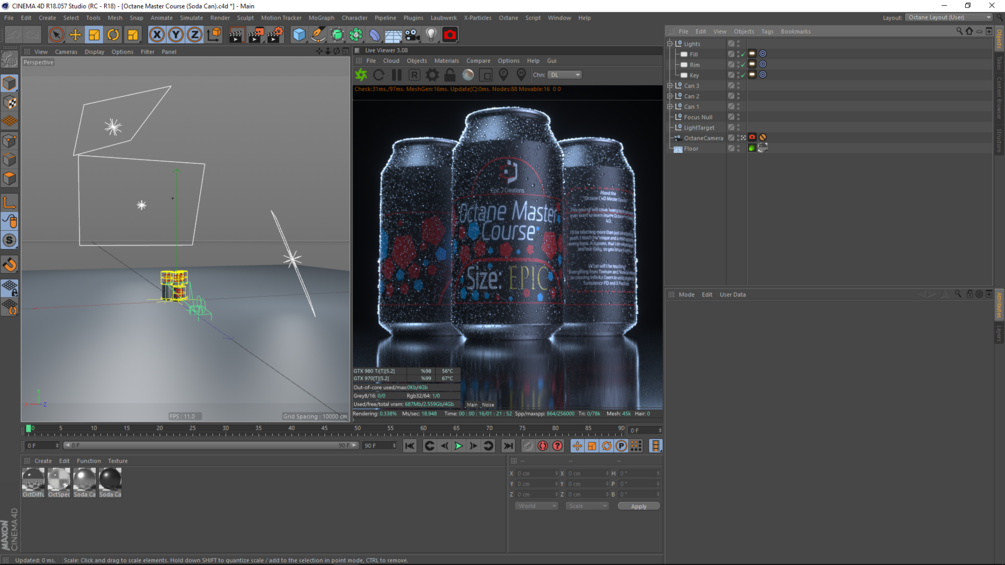Search objects with the magnifier icon
1005x565 pixels.
[959, 31]
